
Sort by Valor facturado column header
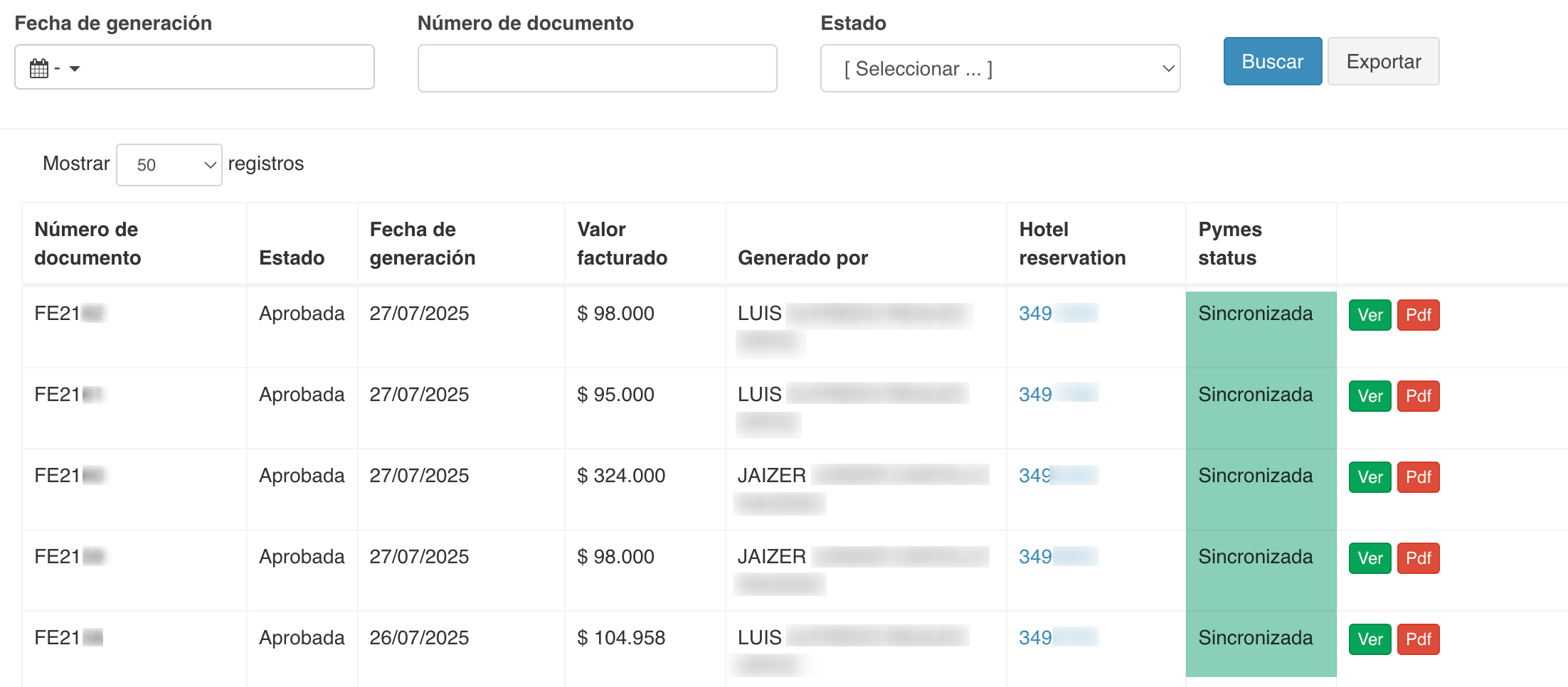[622, 244]
